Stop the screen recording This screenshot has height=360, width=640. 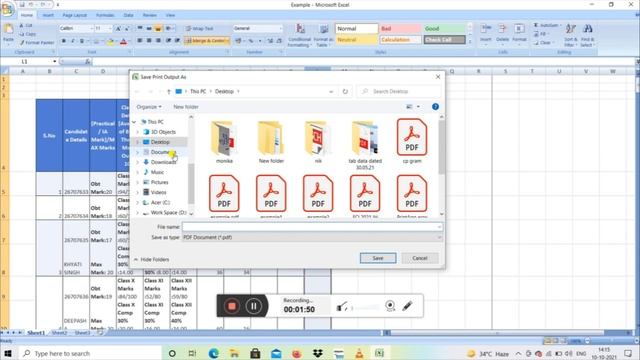coord(232,306)
